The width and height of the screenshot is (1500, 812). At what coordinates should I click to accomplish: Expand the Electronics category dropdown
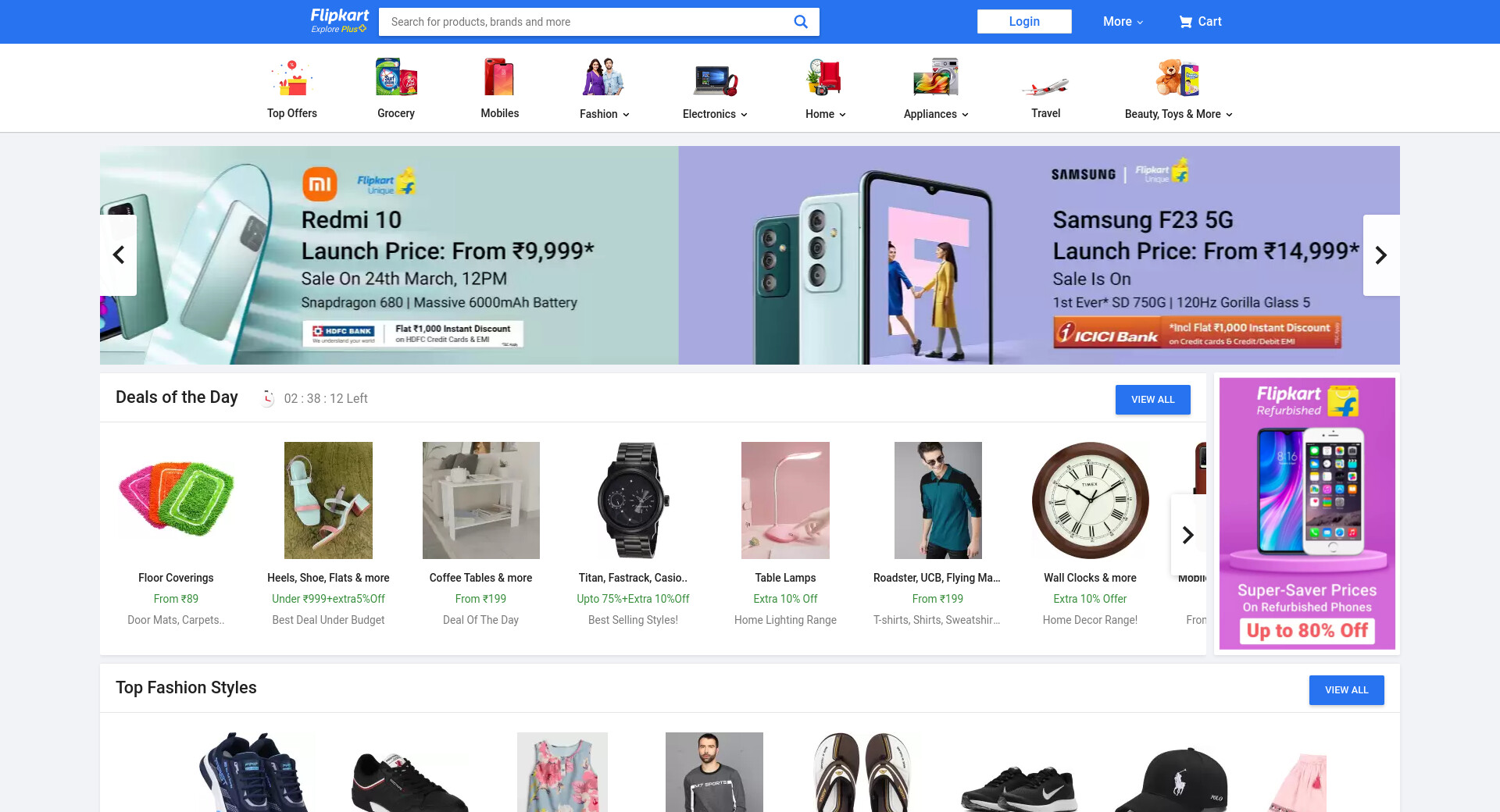(x=715, y=114)
